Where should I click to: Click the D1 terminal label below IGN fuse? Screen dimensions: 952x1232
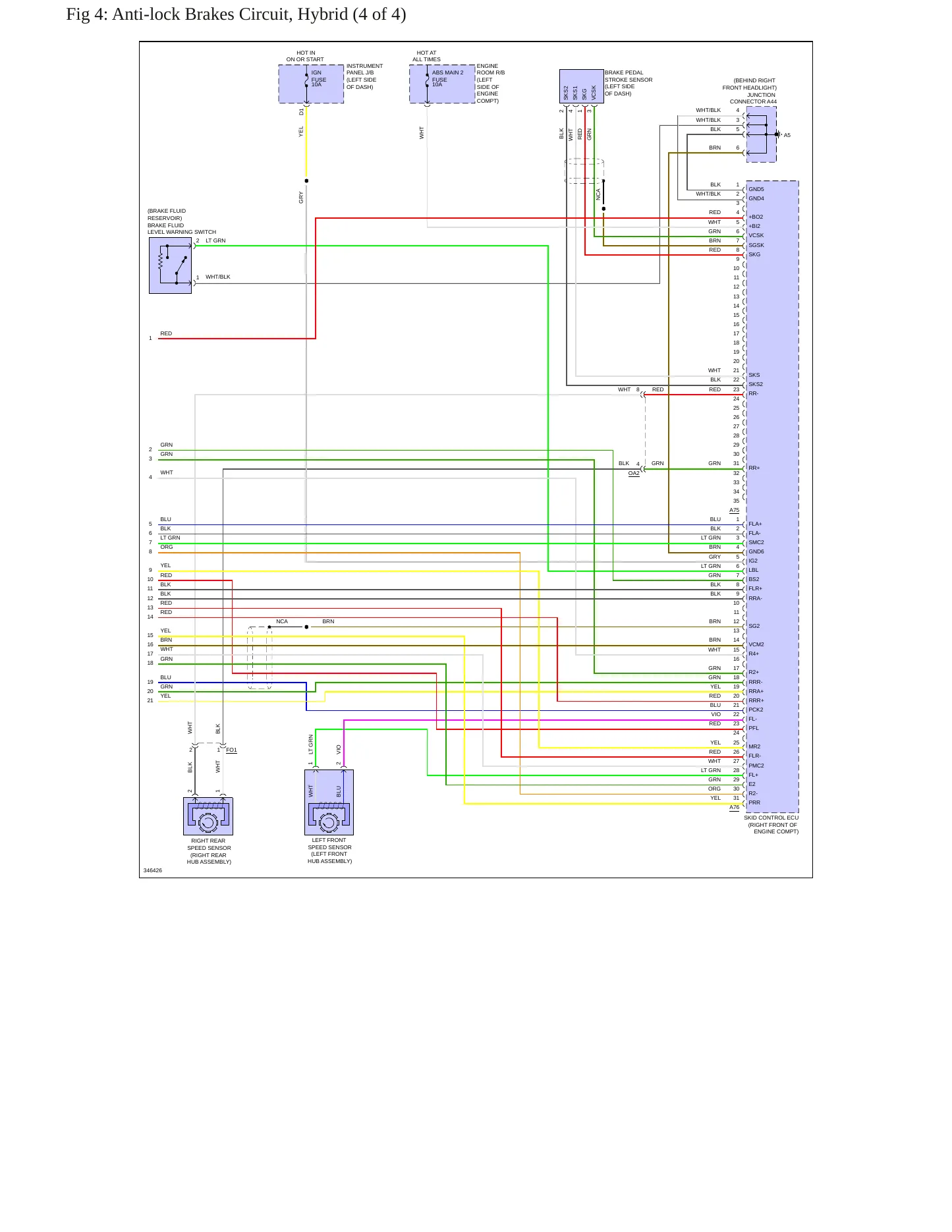(302, 112)
